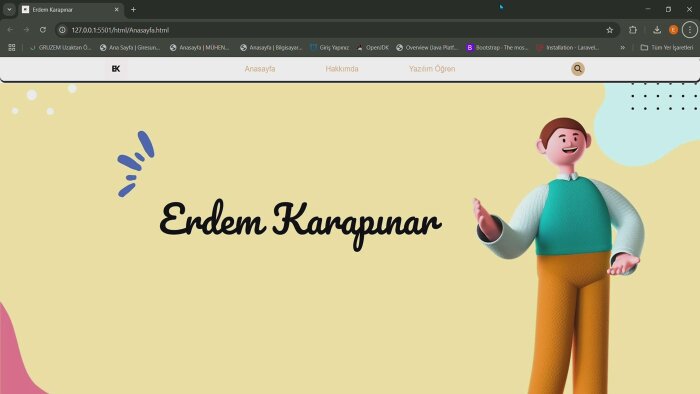
Task: Open the Anasayfa | MÜHEN bookmark
Action: (200, 47)
